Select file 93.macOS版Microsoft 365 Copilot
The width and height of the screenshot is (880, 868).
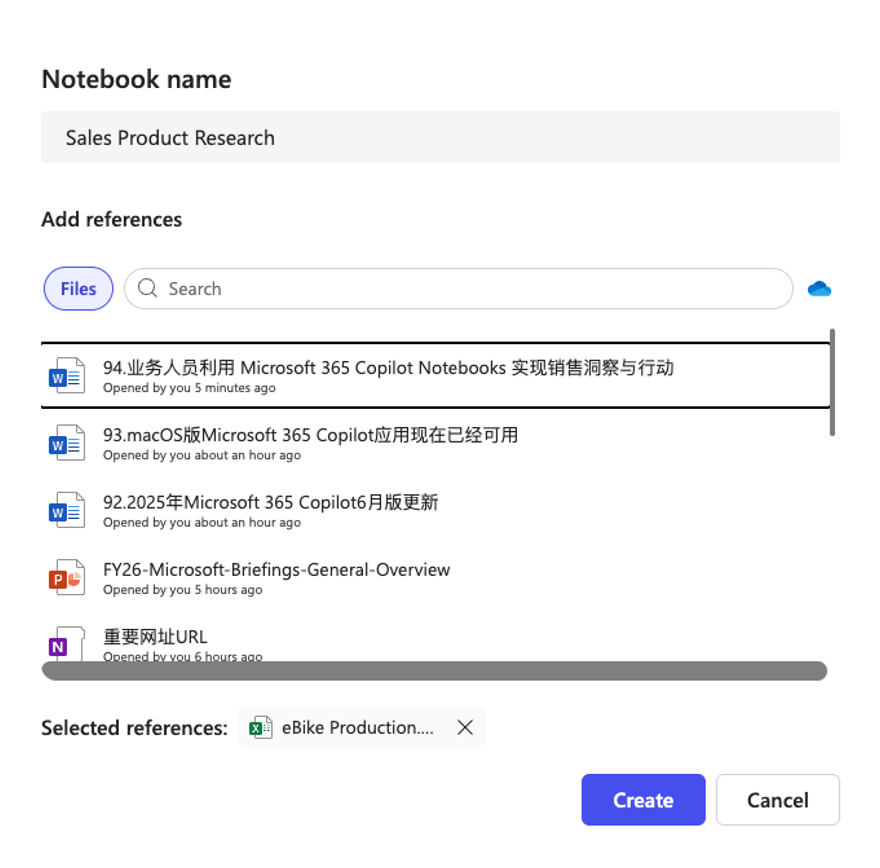[x=436, y=443]
